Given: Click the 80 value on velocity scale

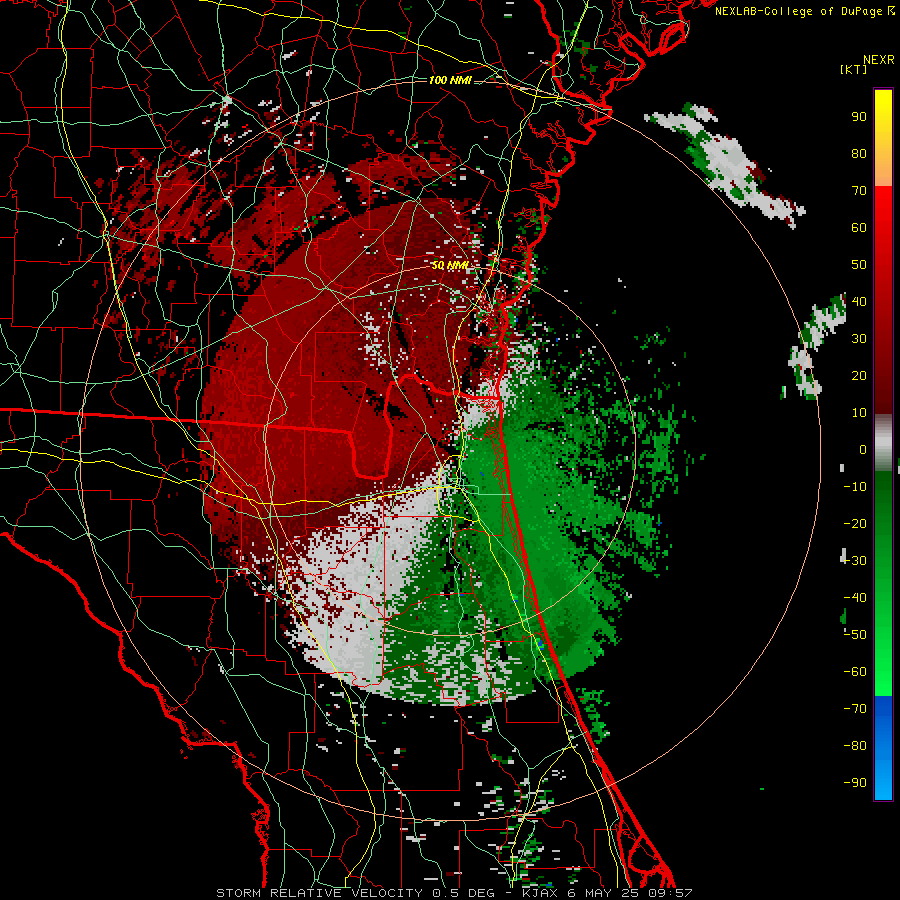Looking at the screenshot, I should 859,153.
